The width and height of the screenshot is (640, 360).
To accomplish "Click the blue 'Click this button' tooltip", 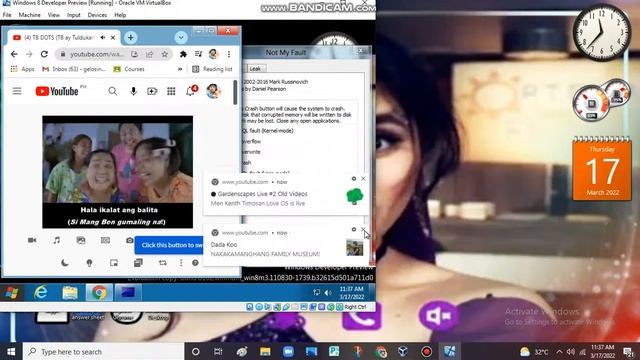I will pos(169,245).
